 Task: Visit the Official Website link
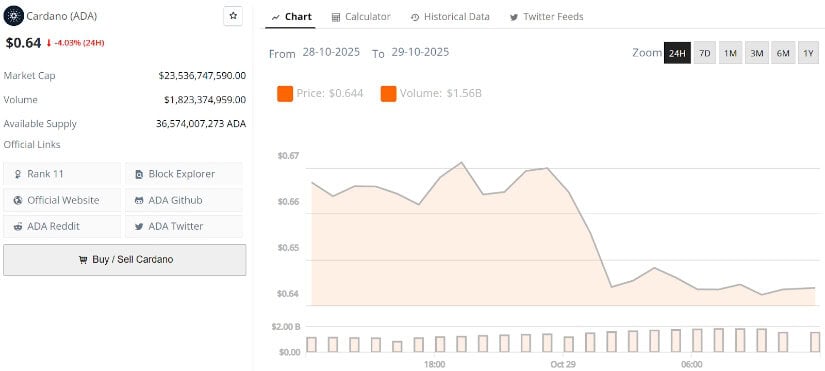[62, 200]
